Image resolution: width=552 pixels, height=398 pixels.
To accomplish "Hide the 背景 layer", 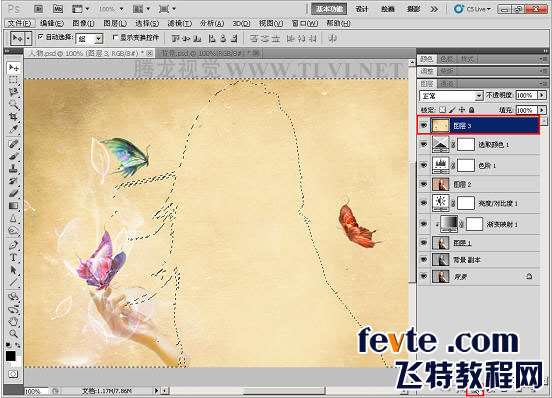I will pyautogui.click(x=424, y=276).
